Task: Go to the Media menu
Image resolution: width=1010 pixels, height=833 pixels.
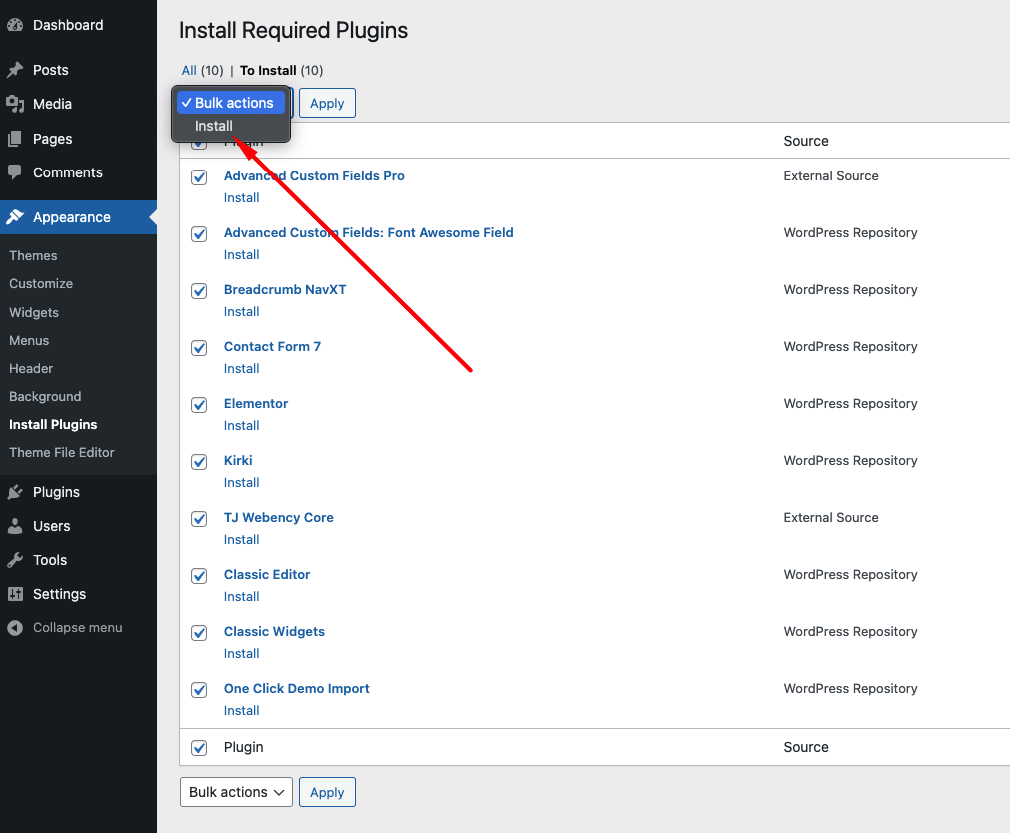Action: click(x=52, y=104)
